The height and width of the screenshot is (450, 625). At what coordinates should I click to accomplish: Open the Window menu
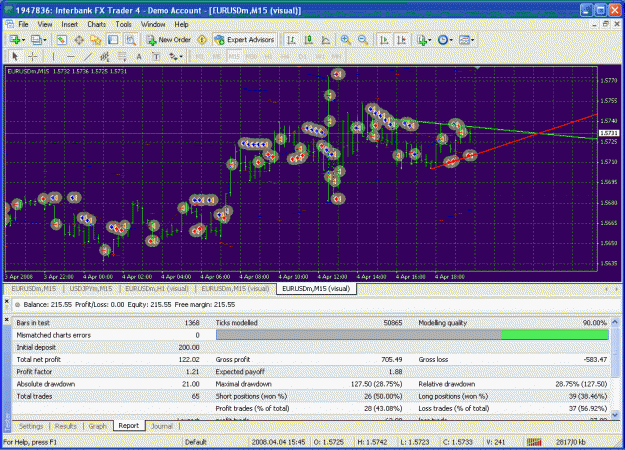pyautogui.click(x=153, y=24)
